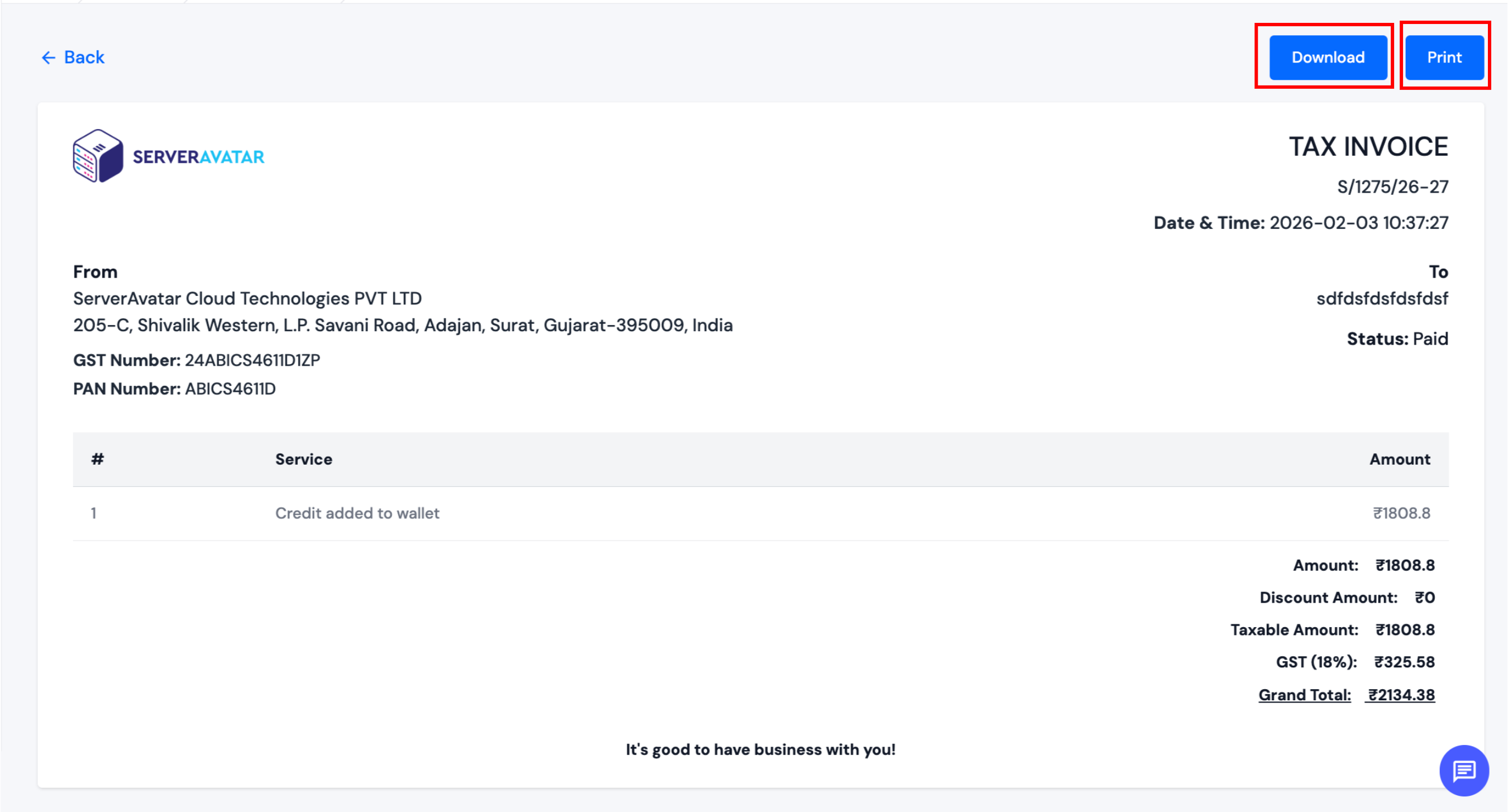Click the GST Number 24ABICS4611D1ZP

tap(197, 360)
